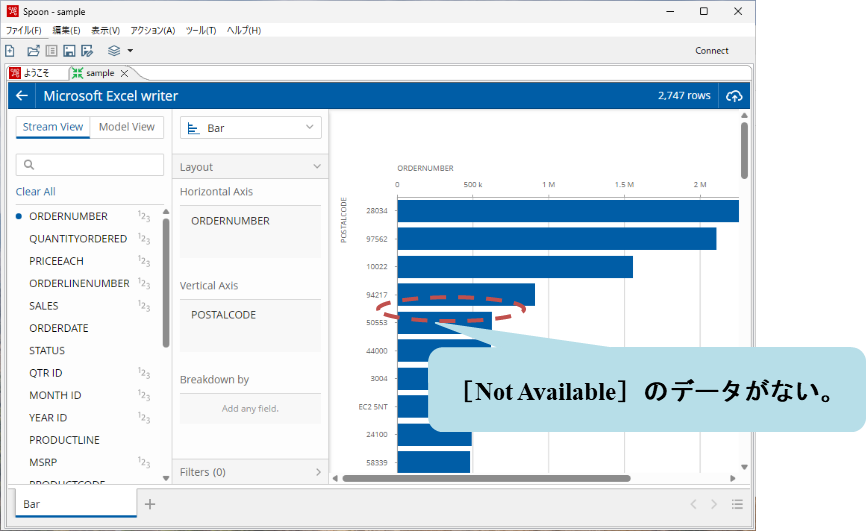Click the chart vertical scrollbar thumb
The image size is (866, 531).
(x=744, y=150)
